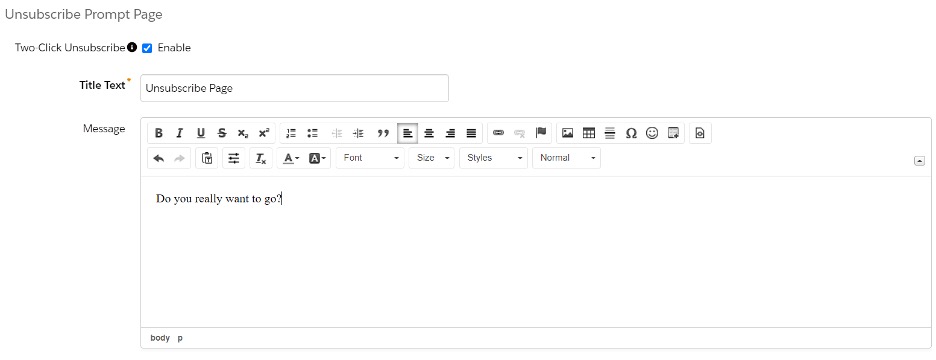
Task: Insert a table
Action: [x=589, y=133]
